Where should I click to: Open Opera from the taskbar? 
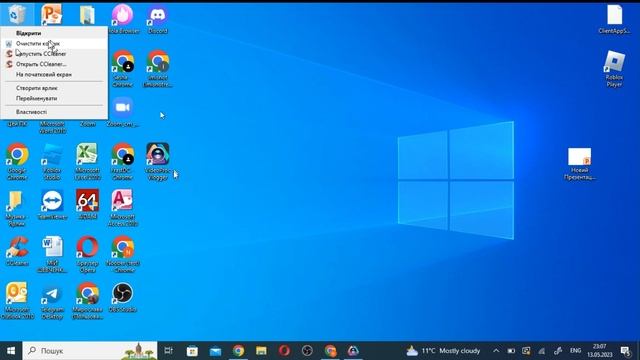tap(284, 351)
